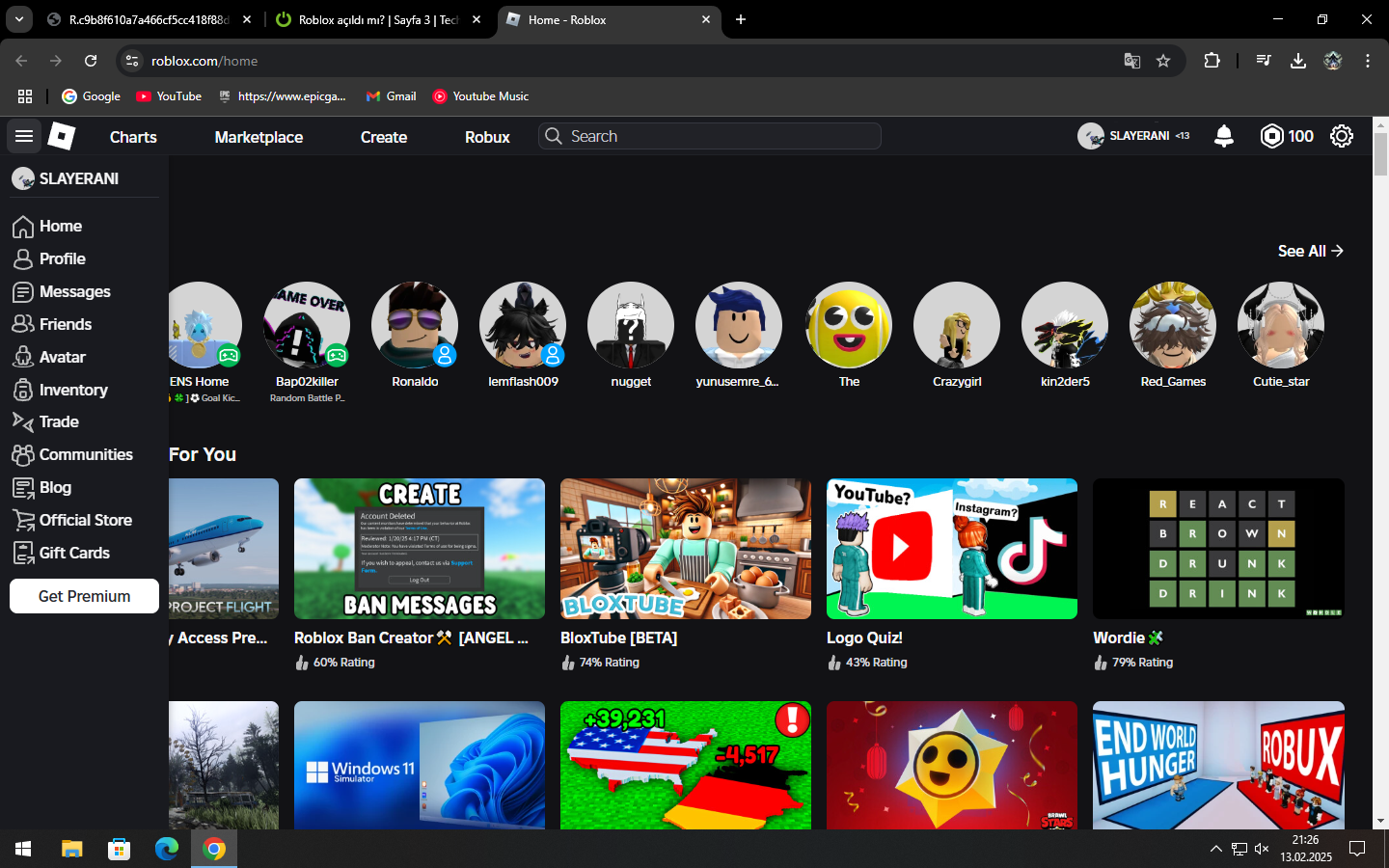Show hidden system tray icons
1389x868 pixels.
click(1215, 849)
